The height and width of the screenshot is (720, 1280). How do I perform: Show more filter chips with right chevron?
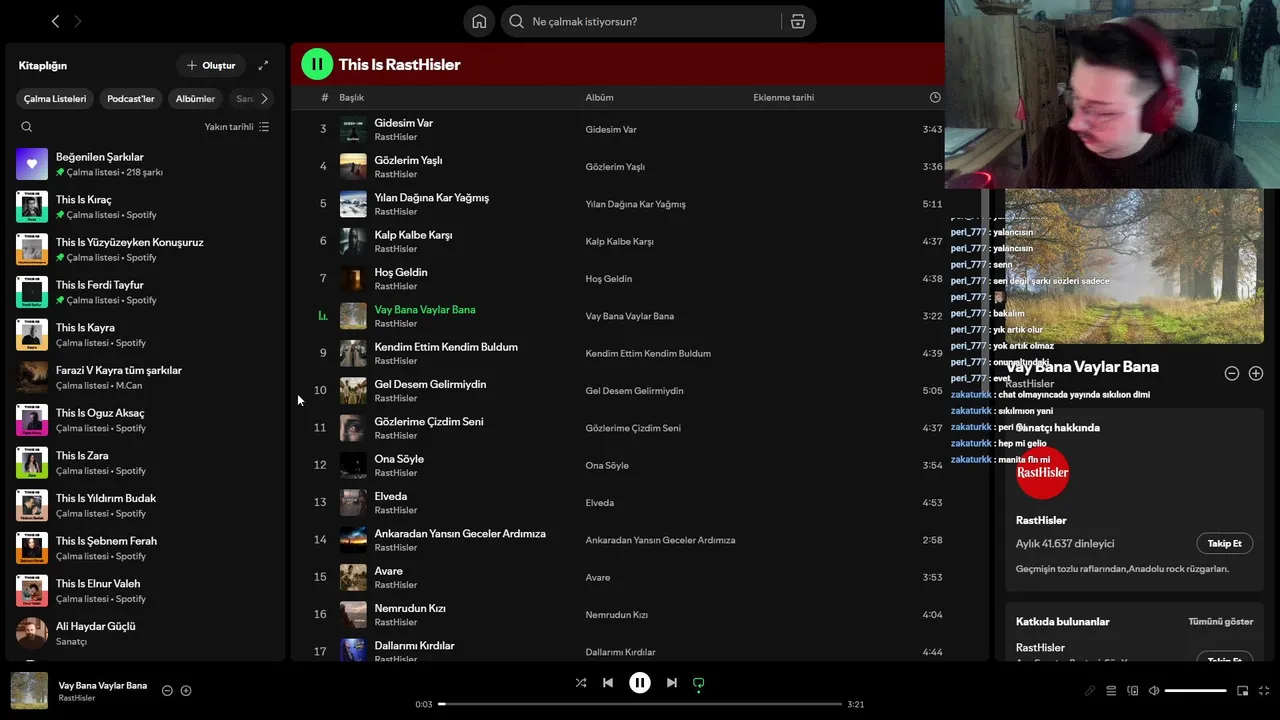tap(264, 99)
